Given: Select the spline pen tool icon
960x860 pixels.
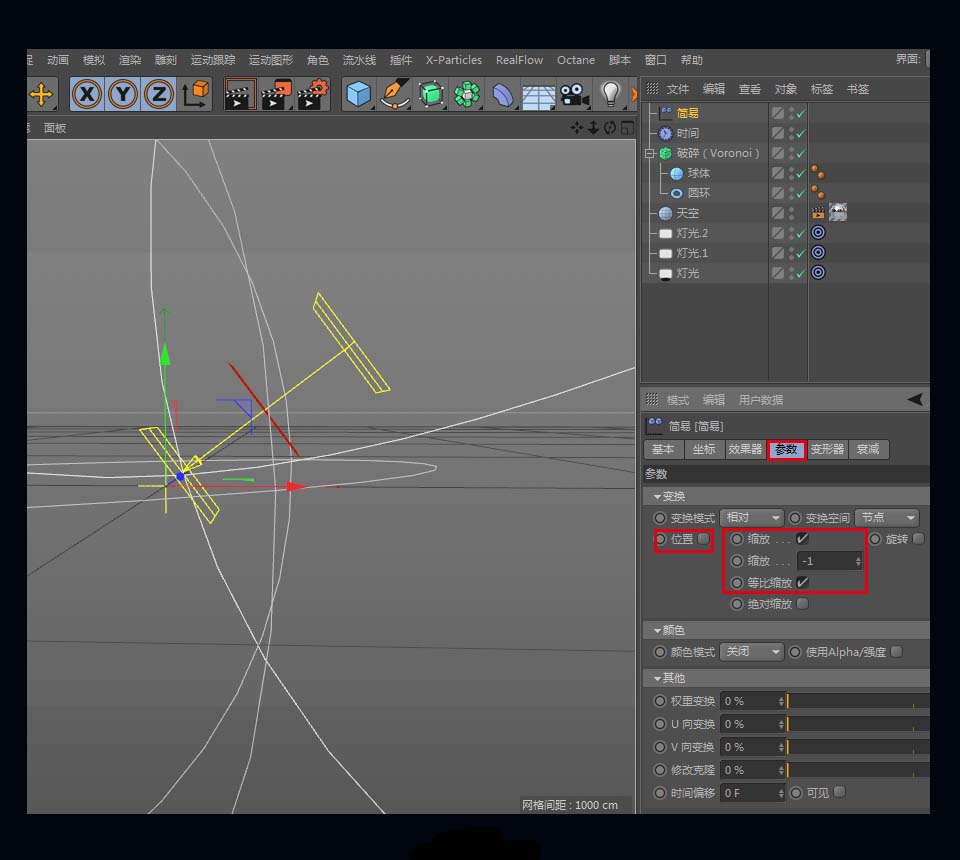Looking at the screenshot, I should [395, 95].
